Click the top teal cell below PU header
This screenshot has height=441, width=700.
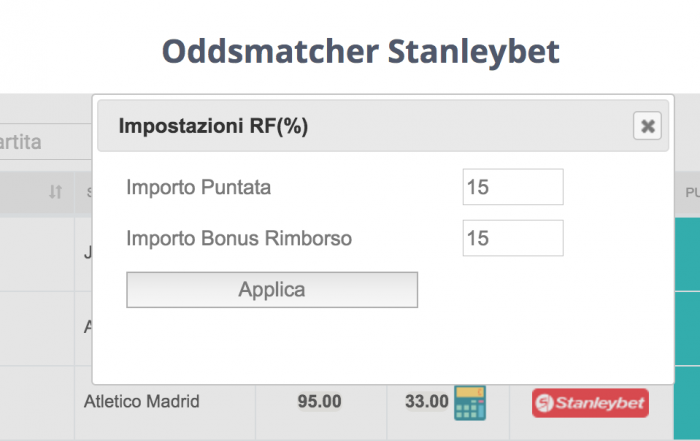687,254
